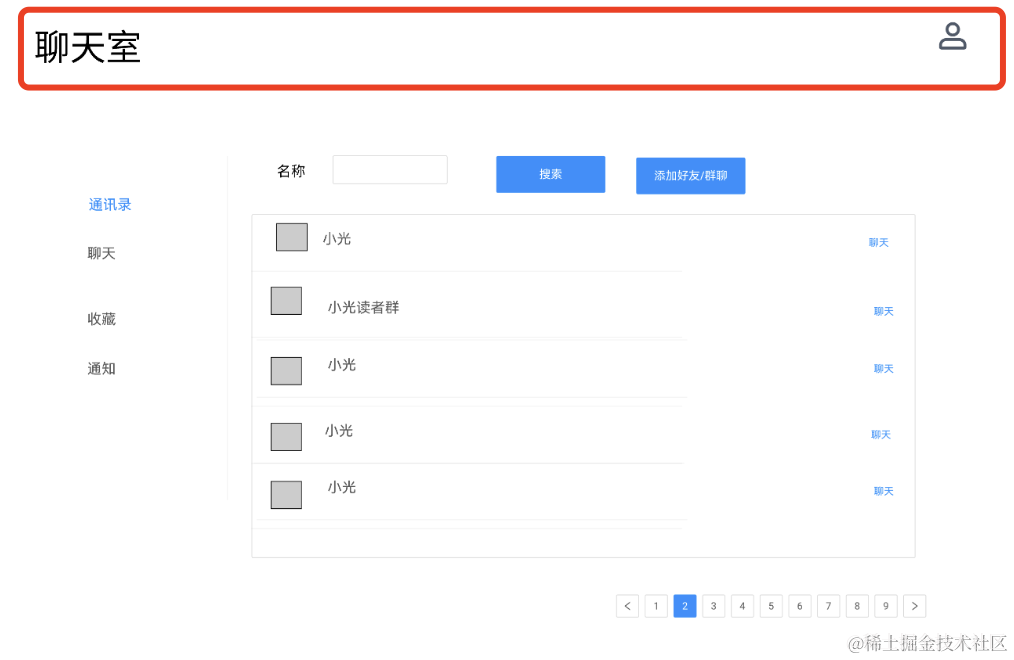Go to previous page arrow
The width and height of the screenshot is (1014, 660).
[x=627, y=606]
